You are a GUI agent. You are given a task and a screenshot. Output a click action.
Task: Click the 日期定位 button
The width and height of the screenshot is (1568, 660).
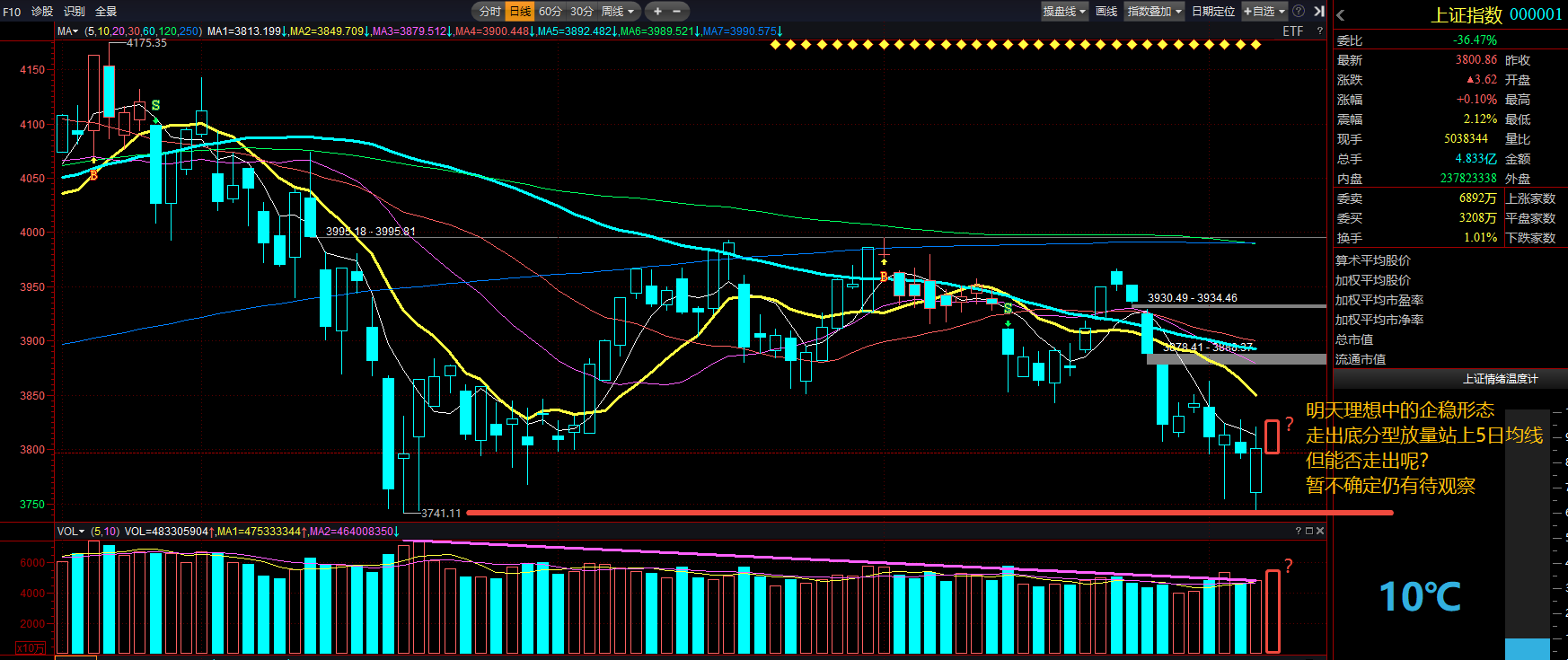tap(1213, 11)
